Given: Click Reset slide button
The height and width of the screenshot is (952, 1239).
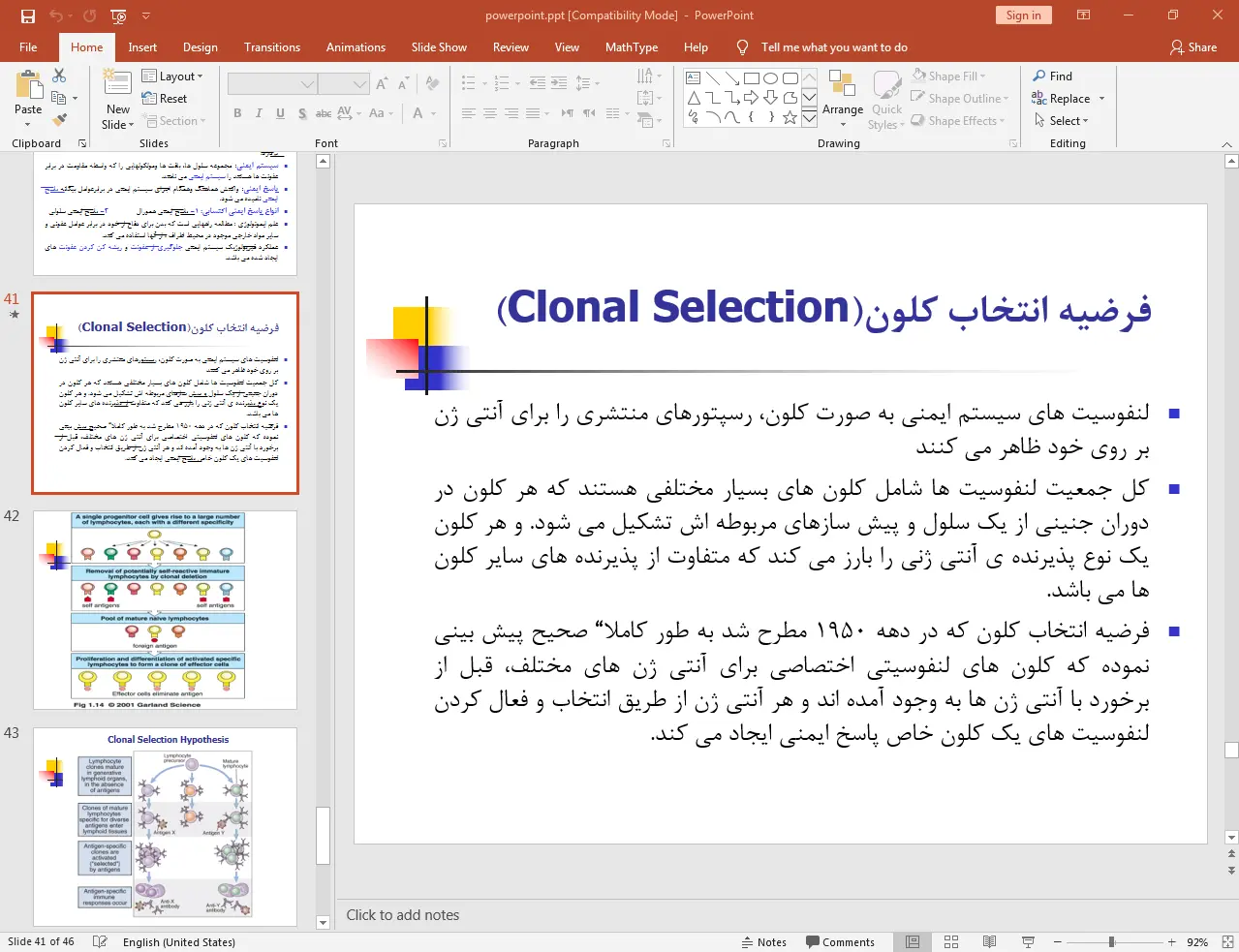Looking at the screenshot, I should coord(165,99).
